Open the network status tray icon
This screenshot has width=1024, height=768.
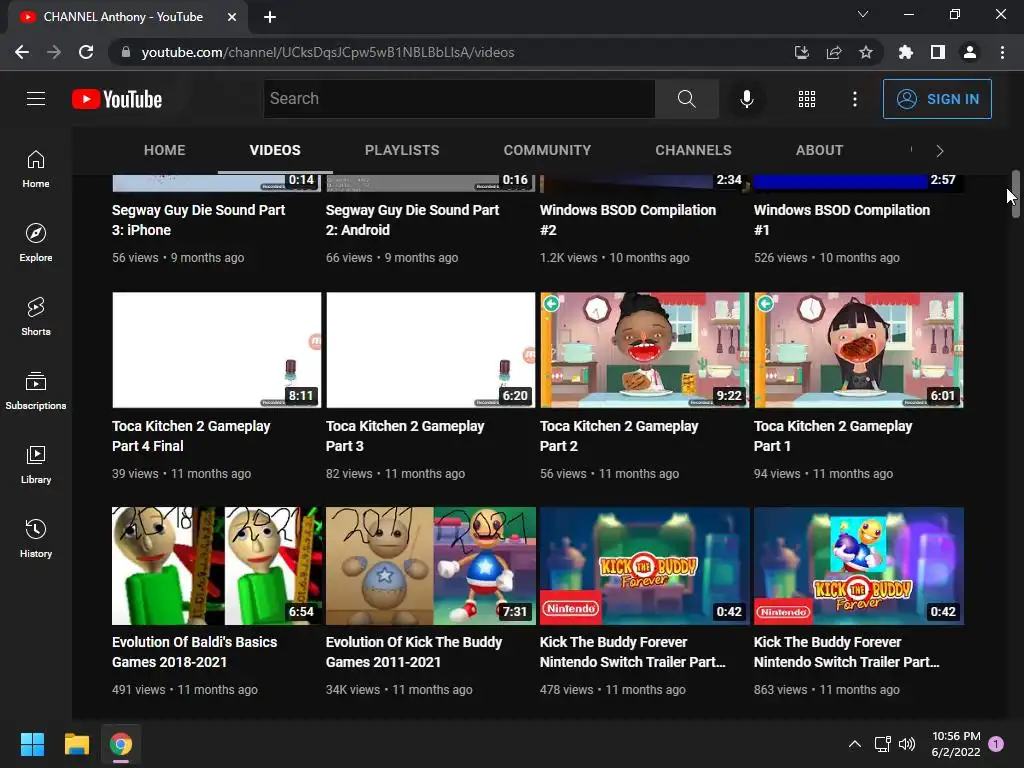tap(882, 744)
